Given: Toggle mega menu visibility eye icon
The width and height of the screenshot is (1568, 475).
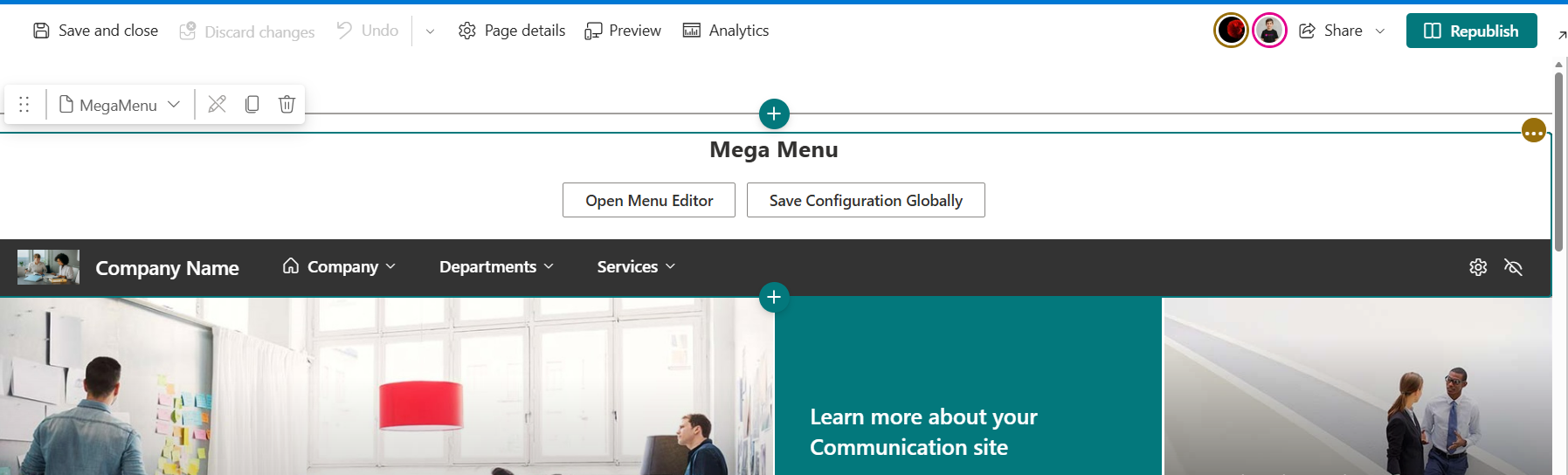Looking at the screenshot, I should tap(1514, 267).
